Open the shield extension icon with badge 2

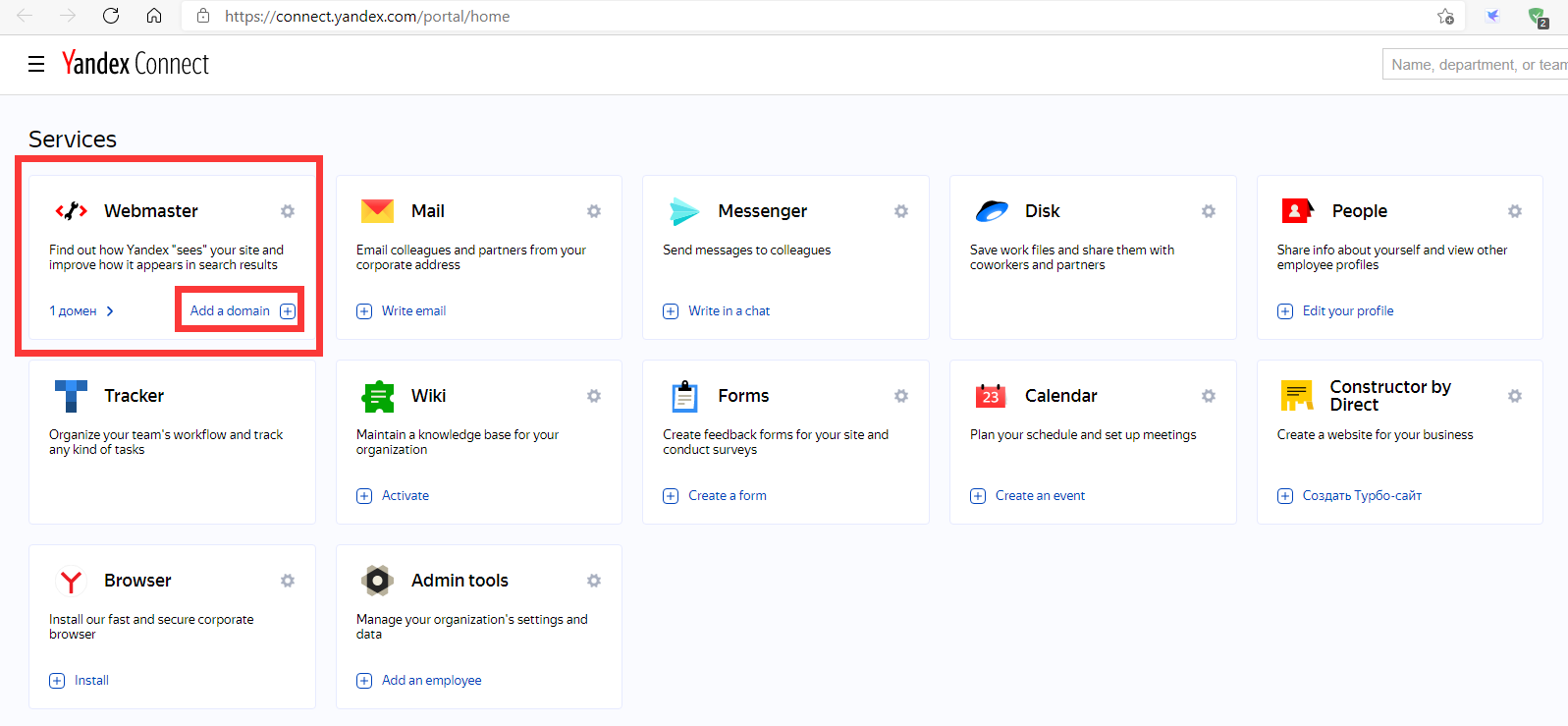[1538, 16]
